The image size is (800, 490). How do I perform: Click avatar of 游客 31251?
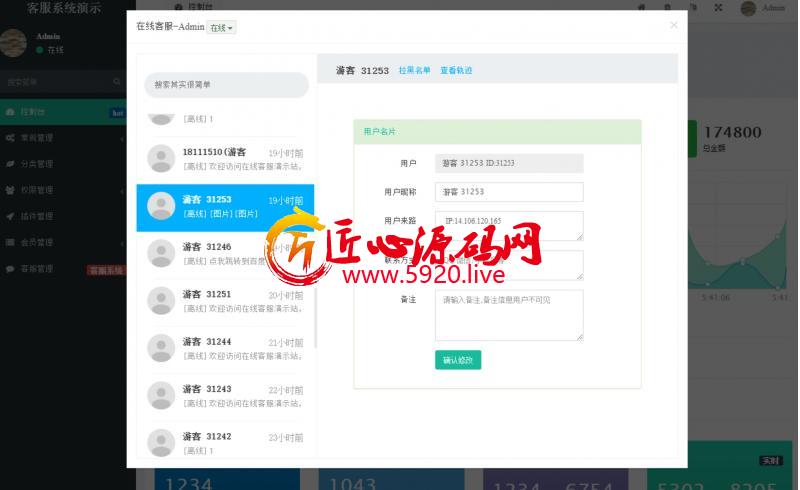click(x=161, y=301)
